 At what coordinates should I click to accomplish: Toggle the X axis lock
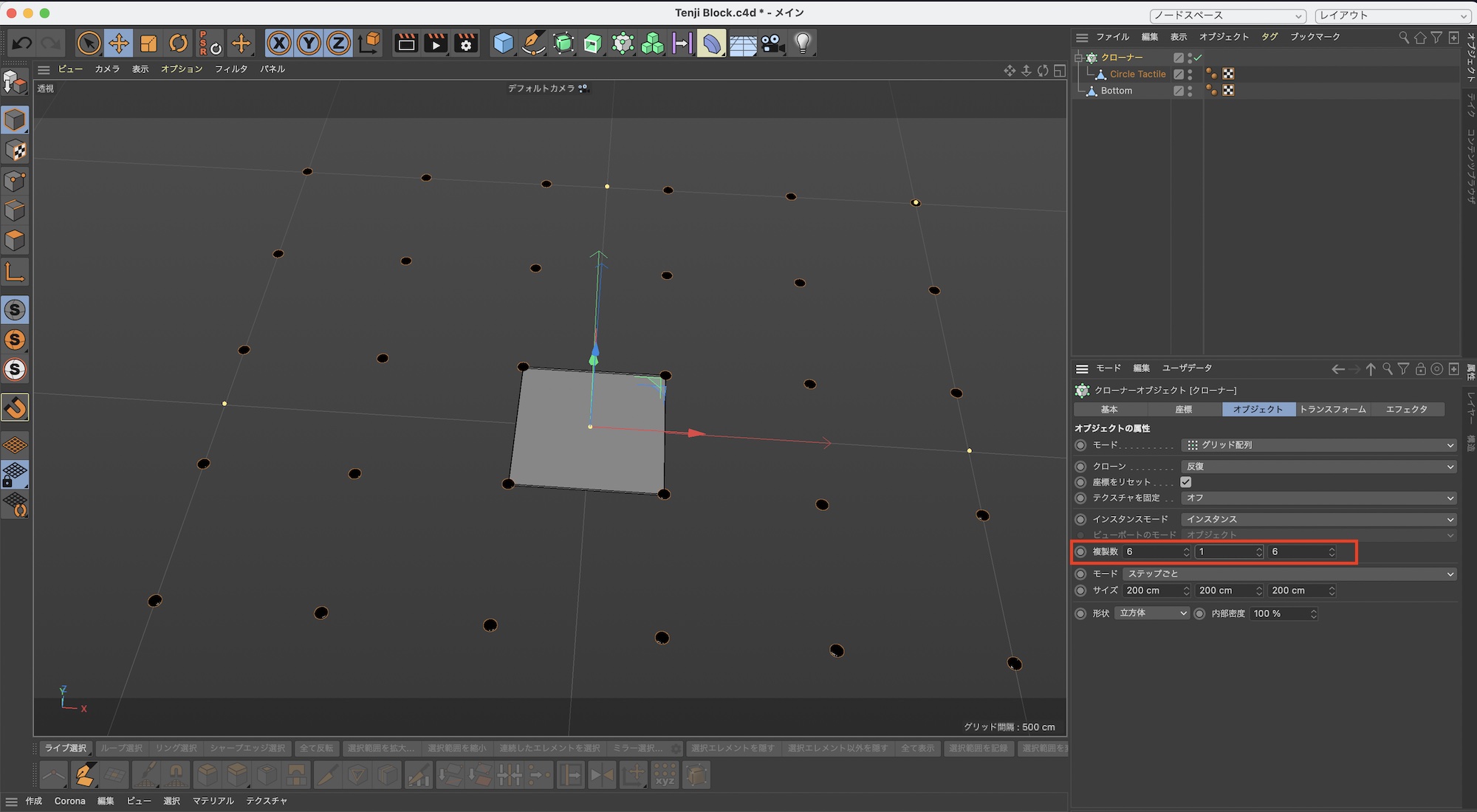pyautogui.click(x=278, y=44)
